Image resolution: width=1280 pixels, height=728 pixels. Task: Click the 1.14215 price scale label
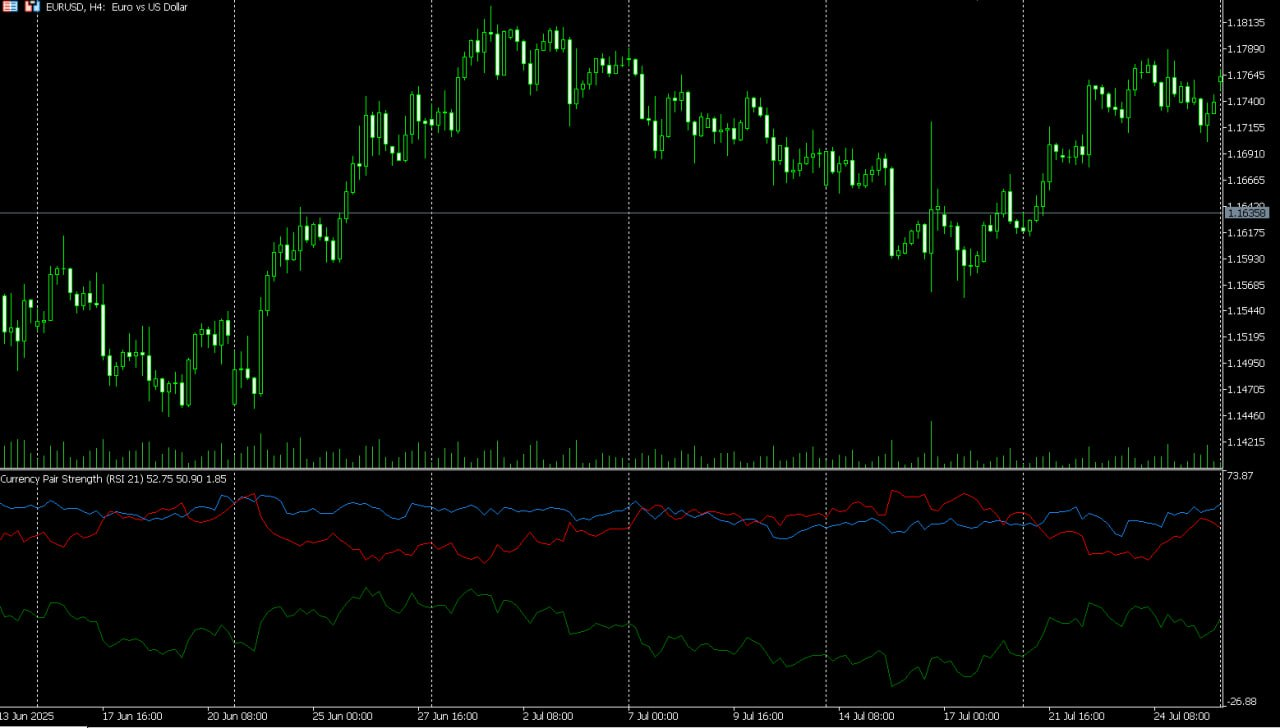(x=1251, y=442)
